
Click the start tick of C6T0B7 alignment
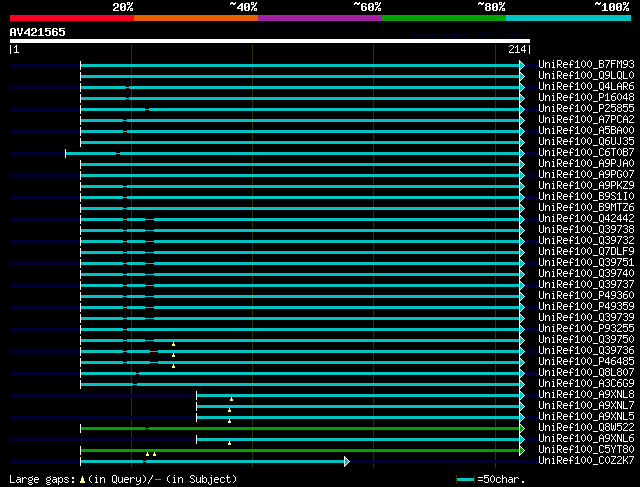click(66, 153)
